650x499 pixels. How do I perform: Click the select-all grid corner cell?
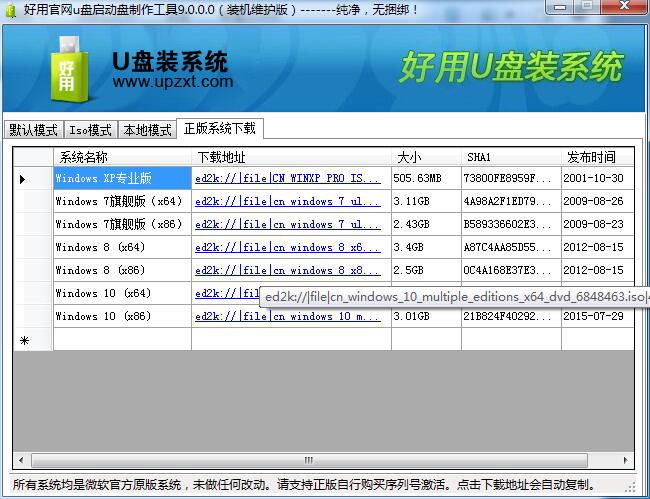click(33, 157)
